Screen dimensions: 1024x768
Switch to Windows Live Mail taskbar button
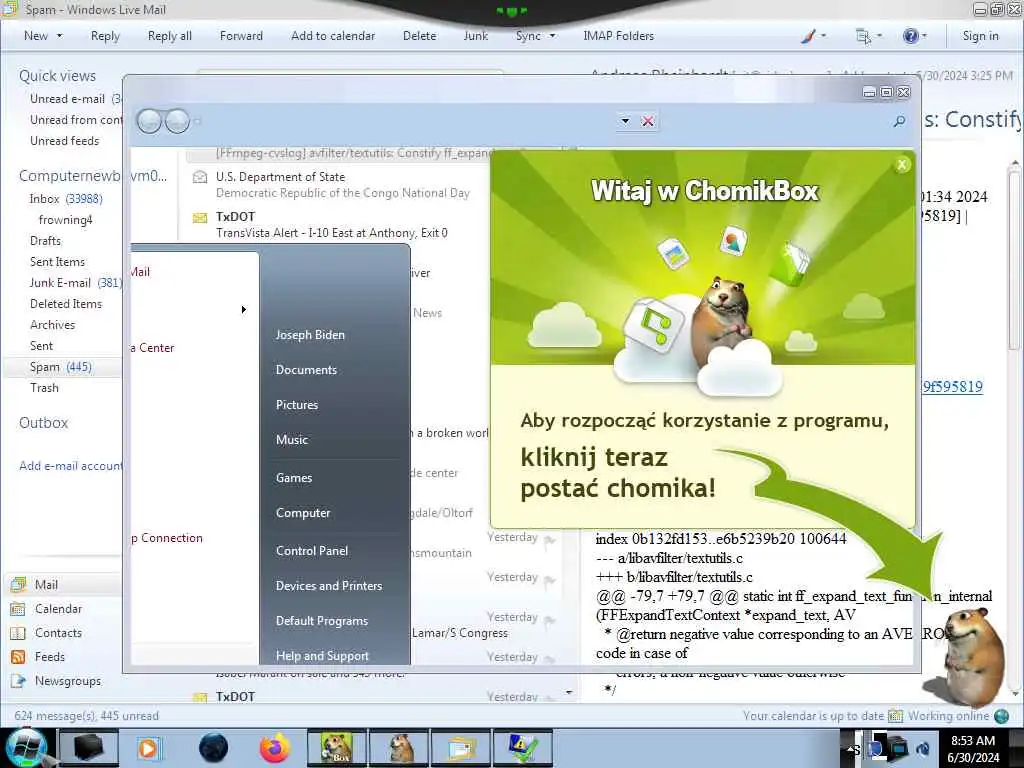pos(460,748)
